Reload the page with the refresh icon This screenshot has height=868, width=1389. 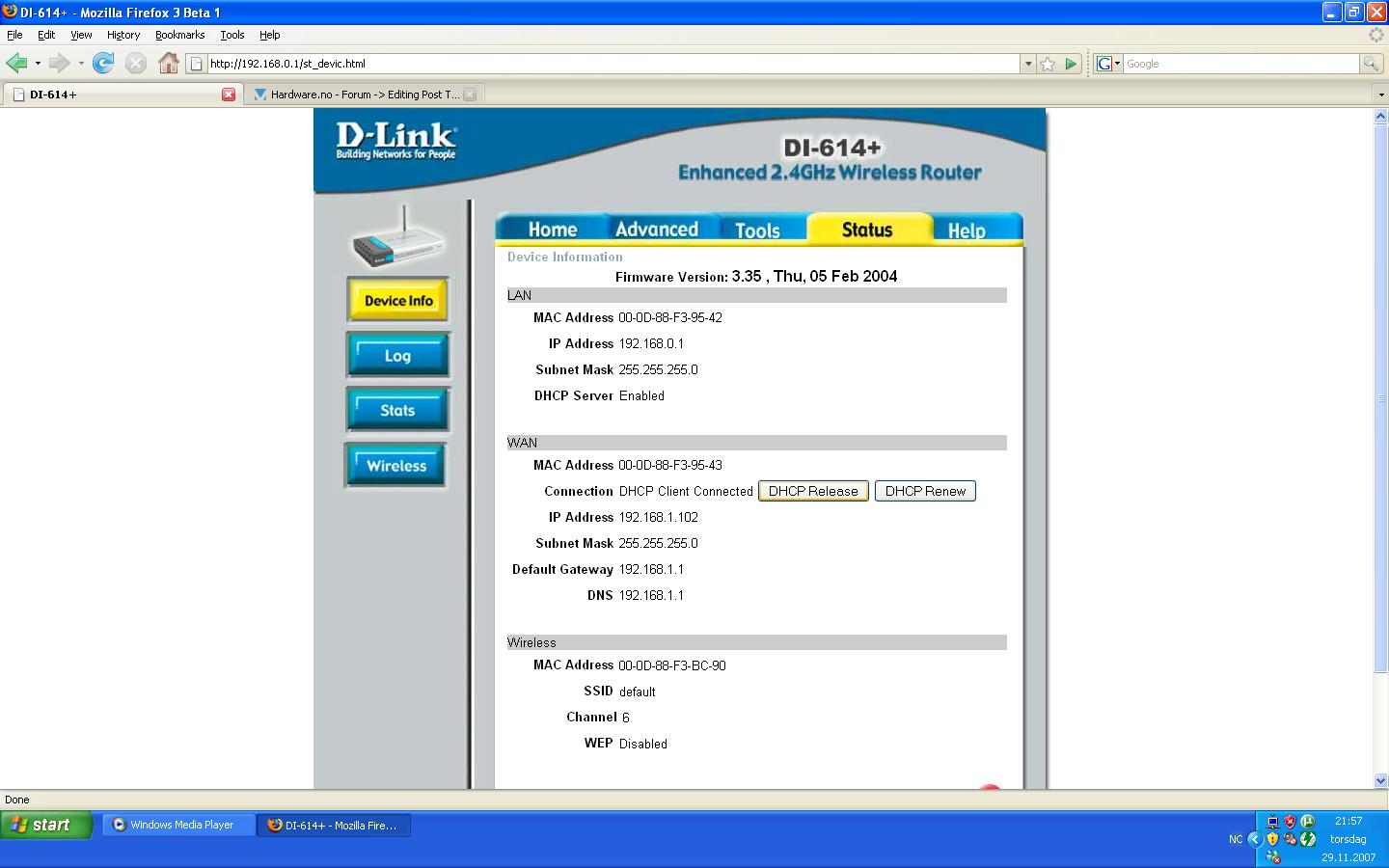(x=103, y=64)
